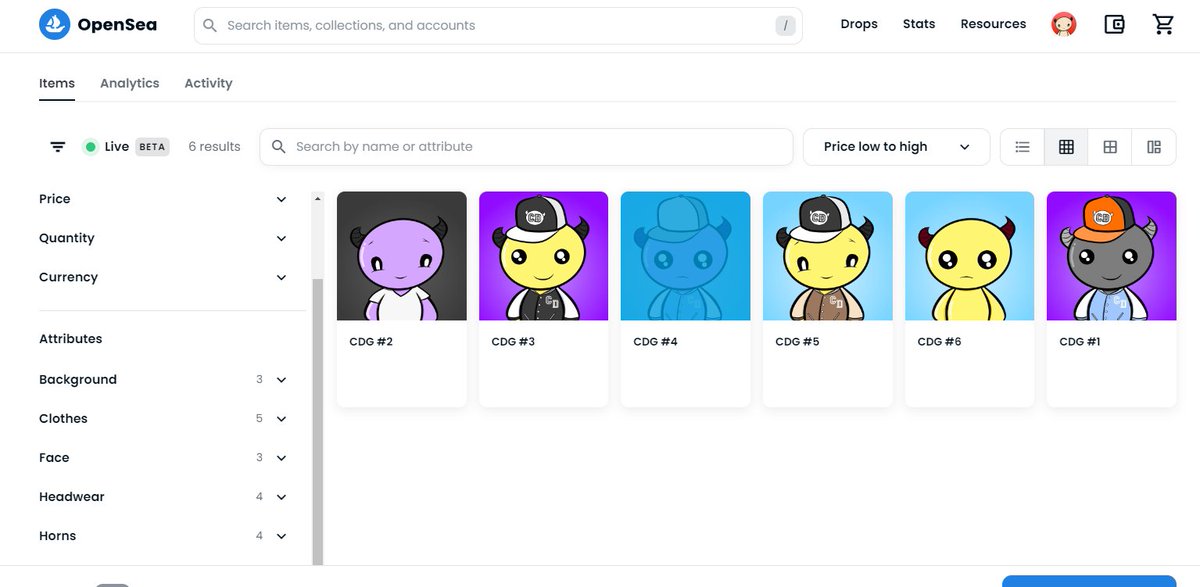Open the wallet icon

(x=1115, y=25)
